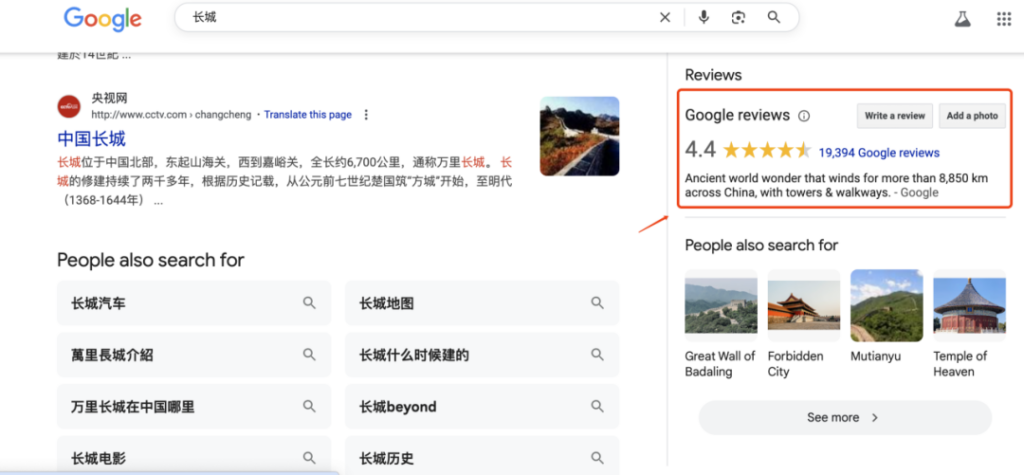
Task: Clear the search box with X icon
Action: click(x=665, y=17)
